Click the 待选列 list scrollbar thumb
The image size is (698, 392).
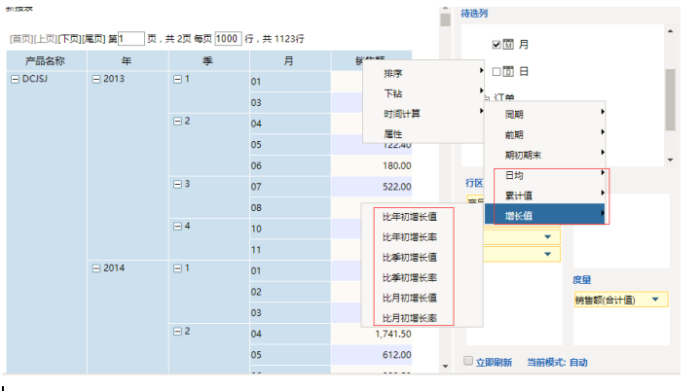(670, 100)
